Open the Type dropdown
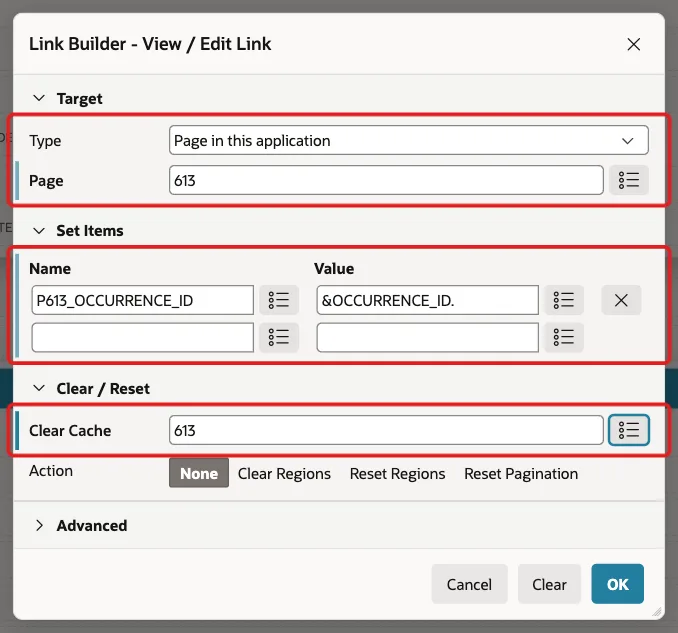Image resolution: width=678 pixels, height=633 pixels. tap(409, 140)
